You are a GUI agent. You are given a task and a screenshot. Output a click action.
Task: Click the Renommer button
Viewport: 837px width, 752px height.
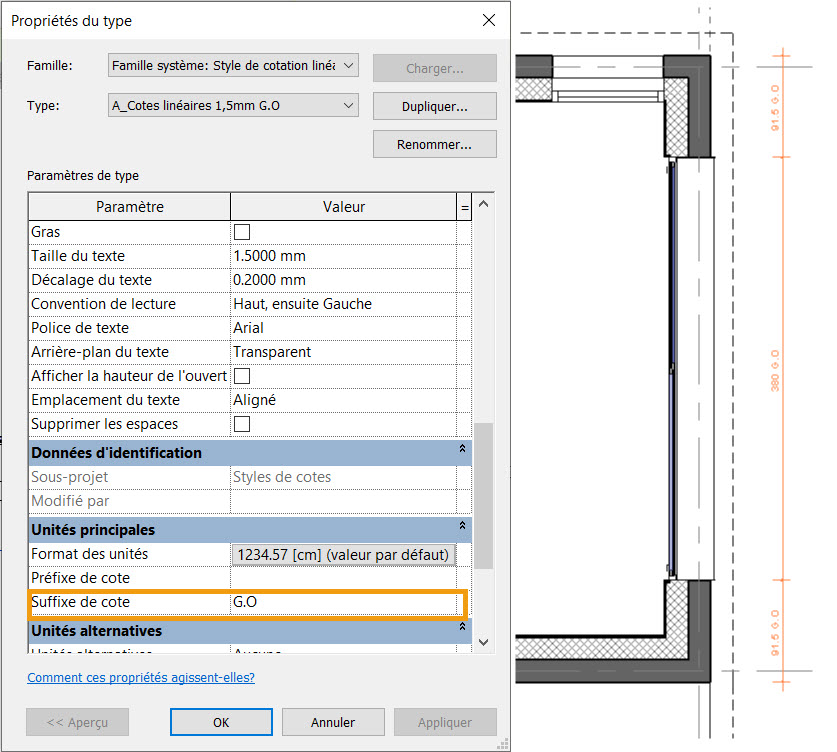click(x=435, y=144)
